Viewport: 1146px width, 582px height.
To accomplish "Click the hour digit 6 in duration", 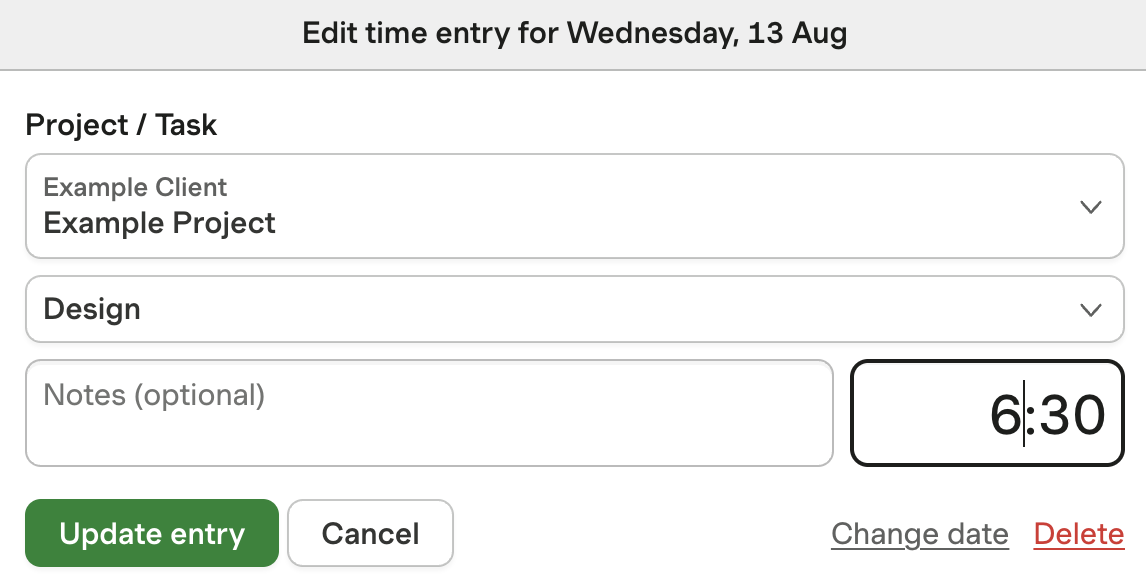I will click(1004, 415).
